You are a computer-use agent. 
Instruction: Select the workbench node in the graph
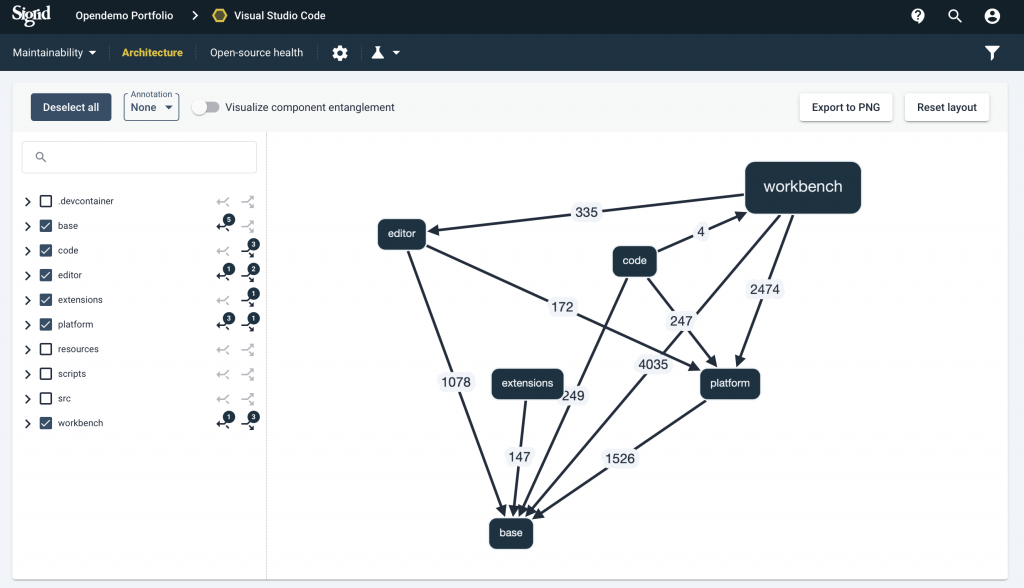pyautogui.click(x=803, y=188)
